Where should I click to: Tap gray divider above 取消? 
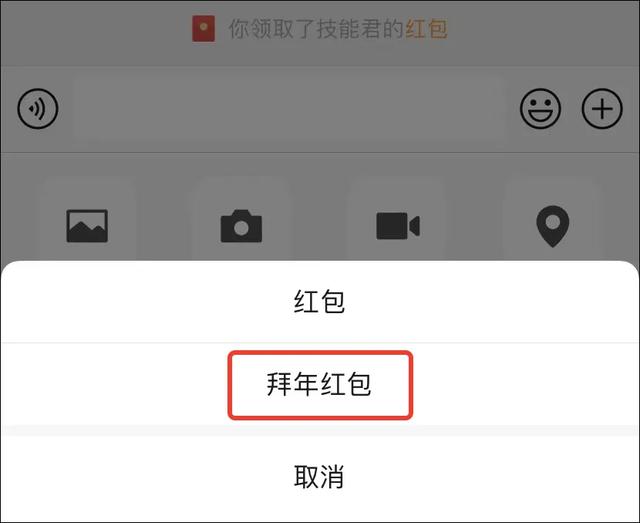(320, 431)
